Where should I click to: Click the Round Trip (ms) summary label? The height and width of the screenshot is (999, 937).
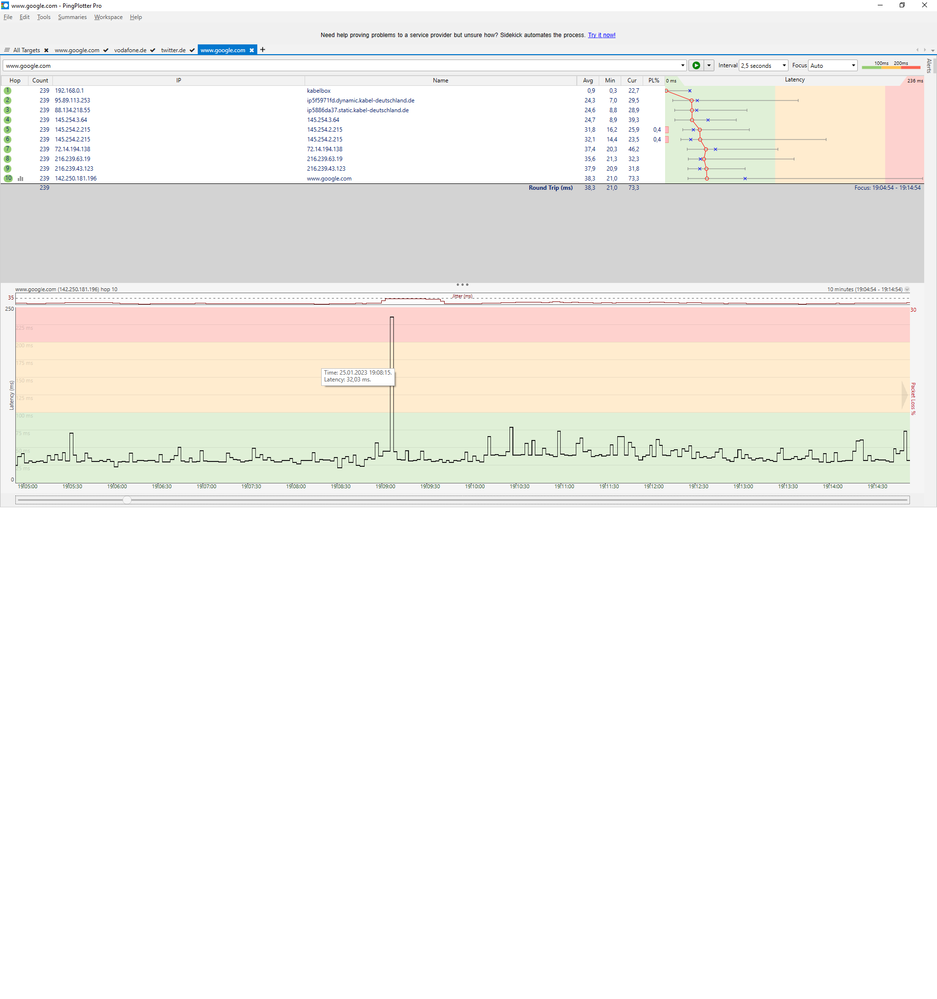click(550, 188)
